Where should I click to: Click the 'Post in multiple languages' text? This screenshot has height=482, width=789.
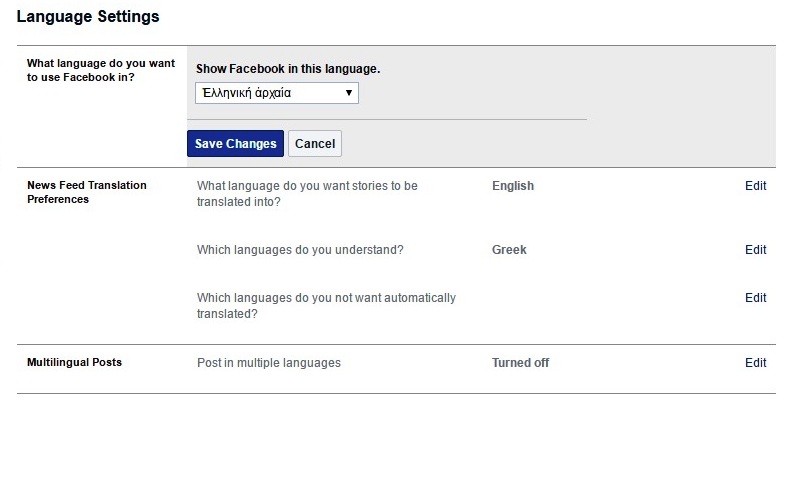coord(269,363)
